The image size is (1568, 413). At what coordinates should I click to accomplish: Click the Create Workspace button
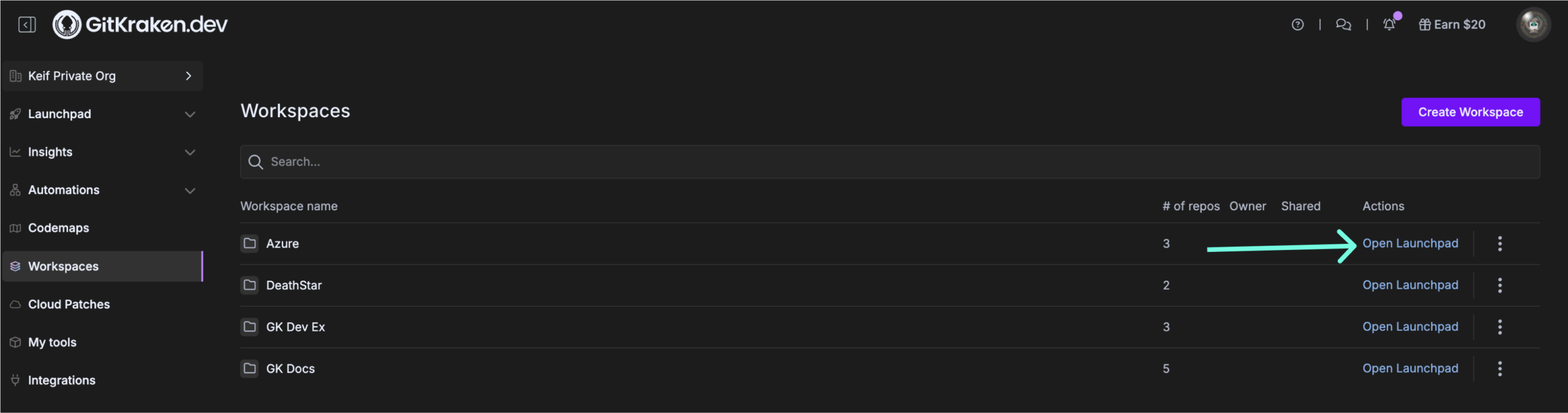(1470, 112)
